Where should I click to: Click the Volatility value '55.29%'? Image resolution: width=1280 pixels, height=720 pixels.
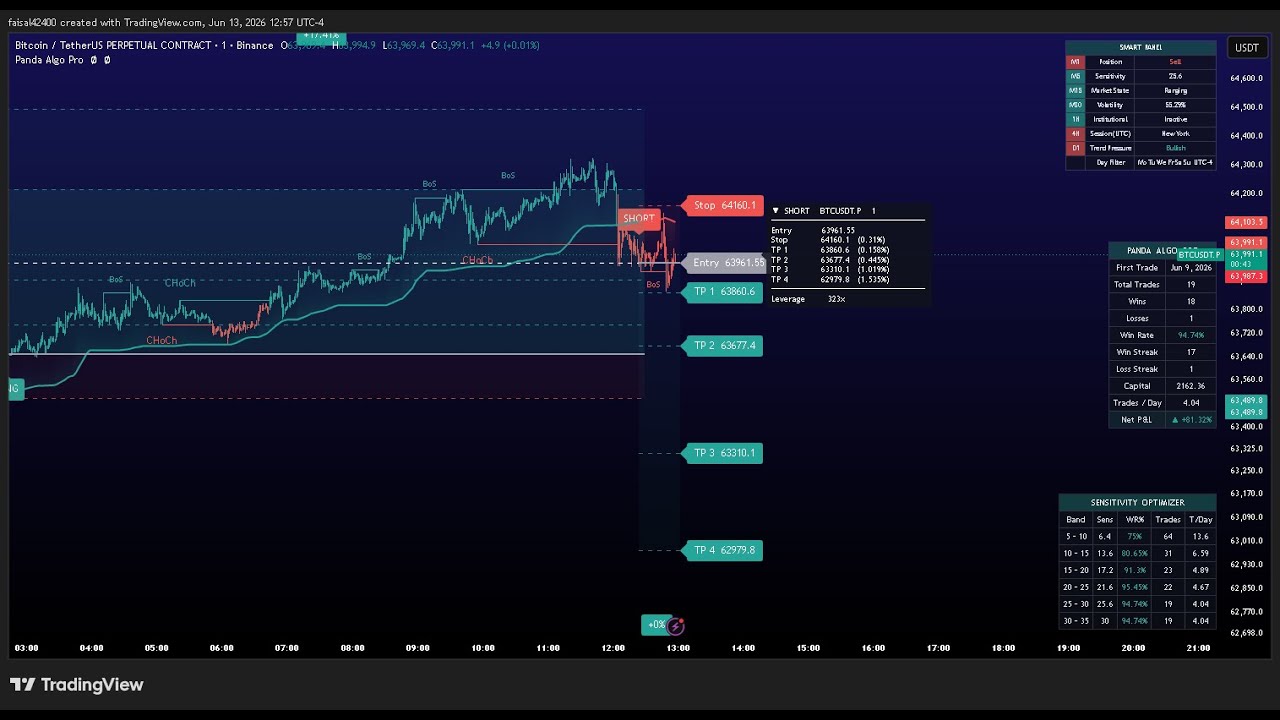coord(1175,105)
